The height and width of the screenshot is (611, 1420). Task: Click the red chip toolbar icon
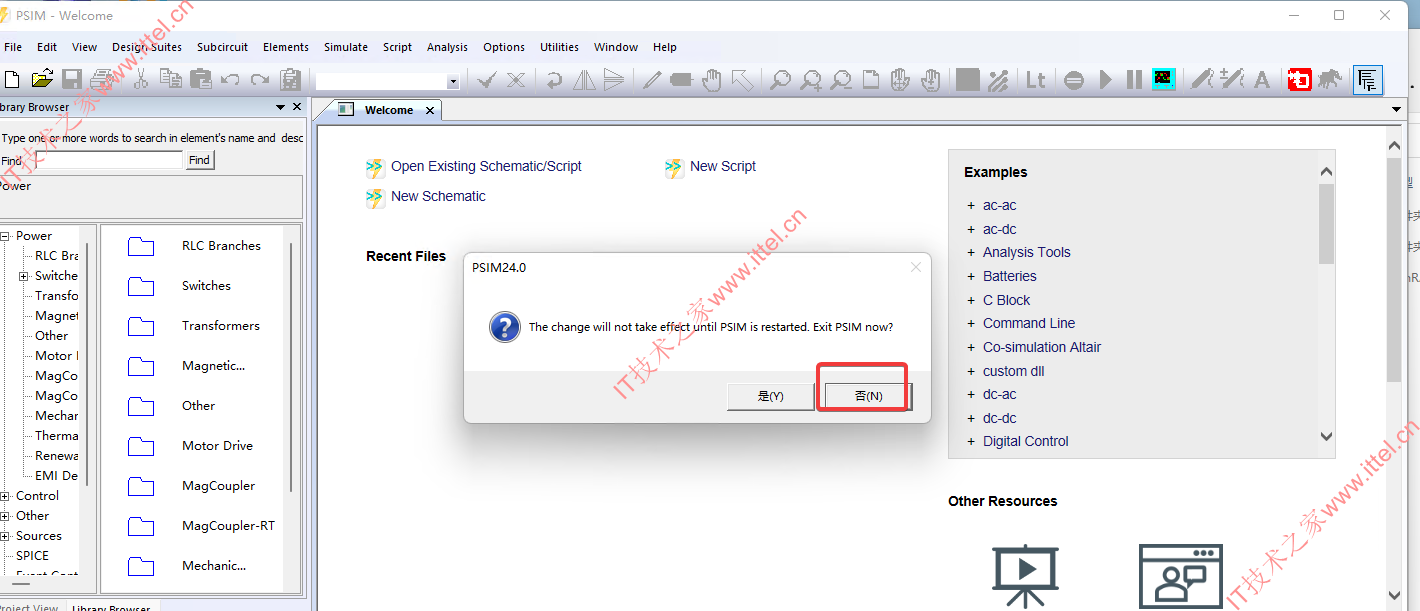coord(1299,80)
